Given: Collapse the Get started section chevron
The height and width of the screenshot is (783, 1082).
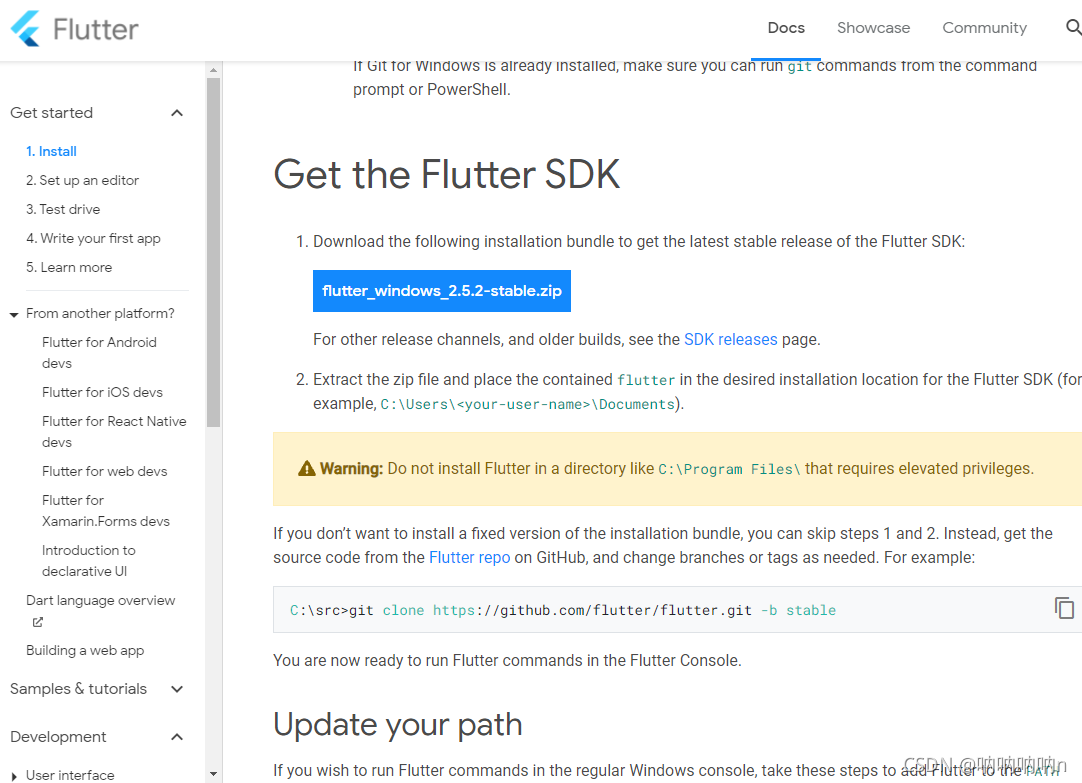Looking at the screenshot, I should coord(177,112).
